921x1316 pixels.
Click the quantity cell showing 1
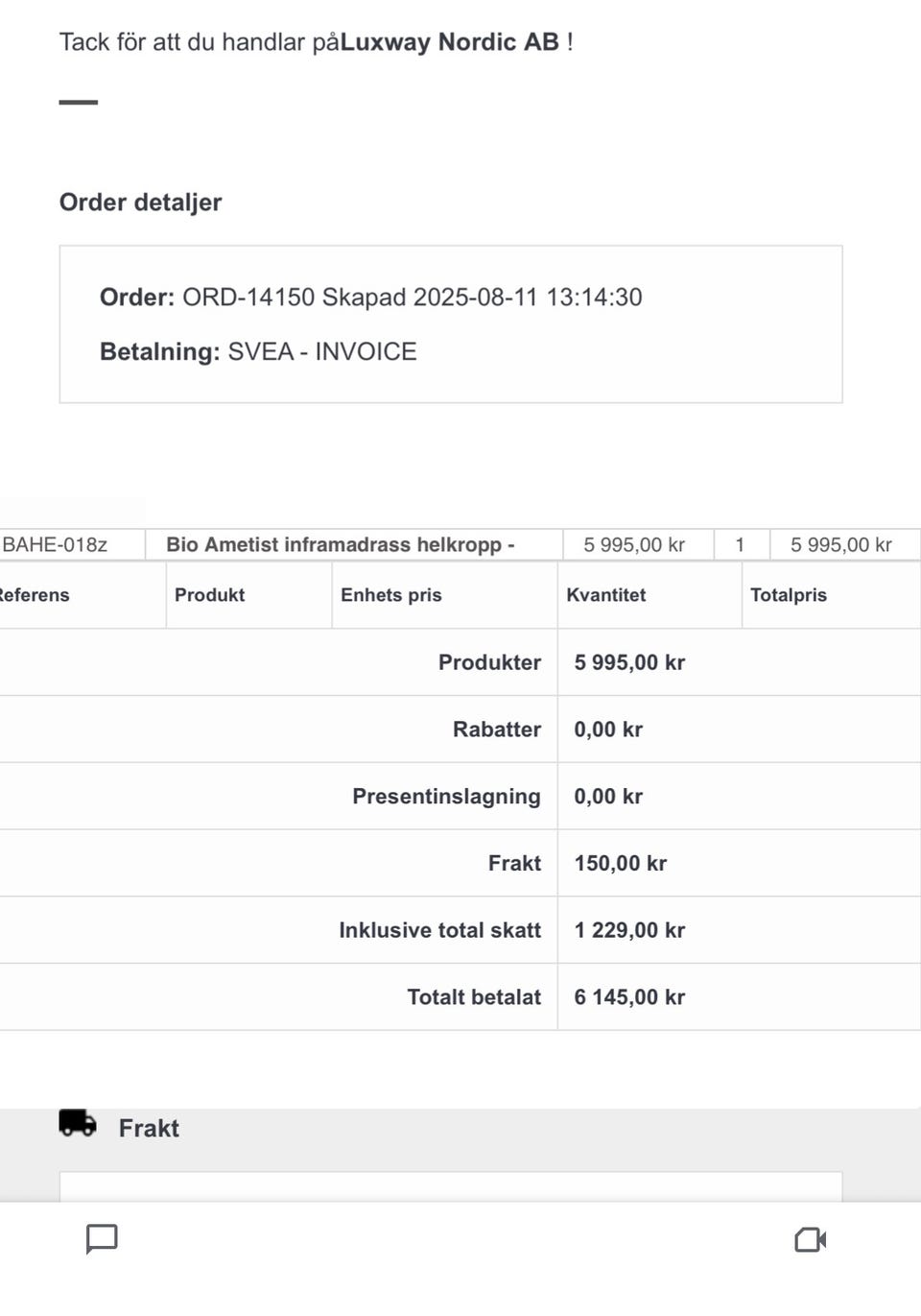point(740,545)
